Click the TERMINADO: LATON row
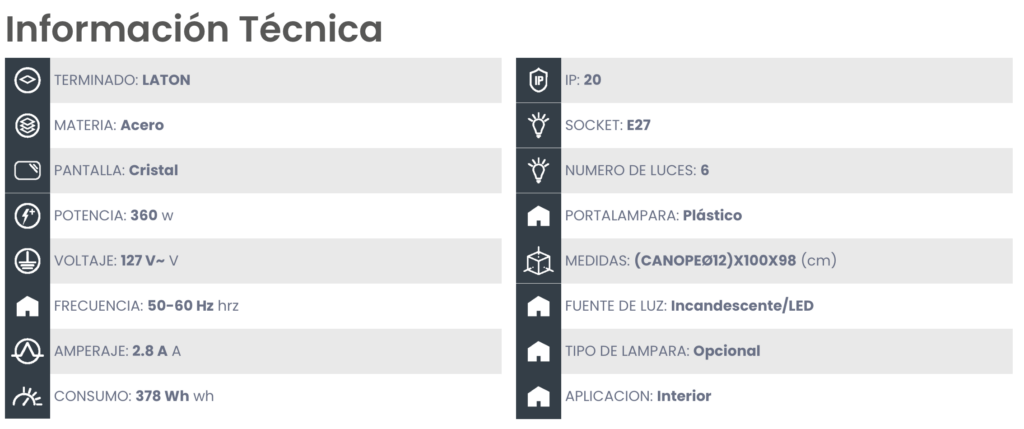The width and height of the screenshot is (1024, 429). (x=253, y=80)
